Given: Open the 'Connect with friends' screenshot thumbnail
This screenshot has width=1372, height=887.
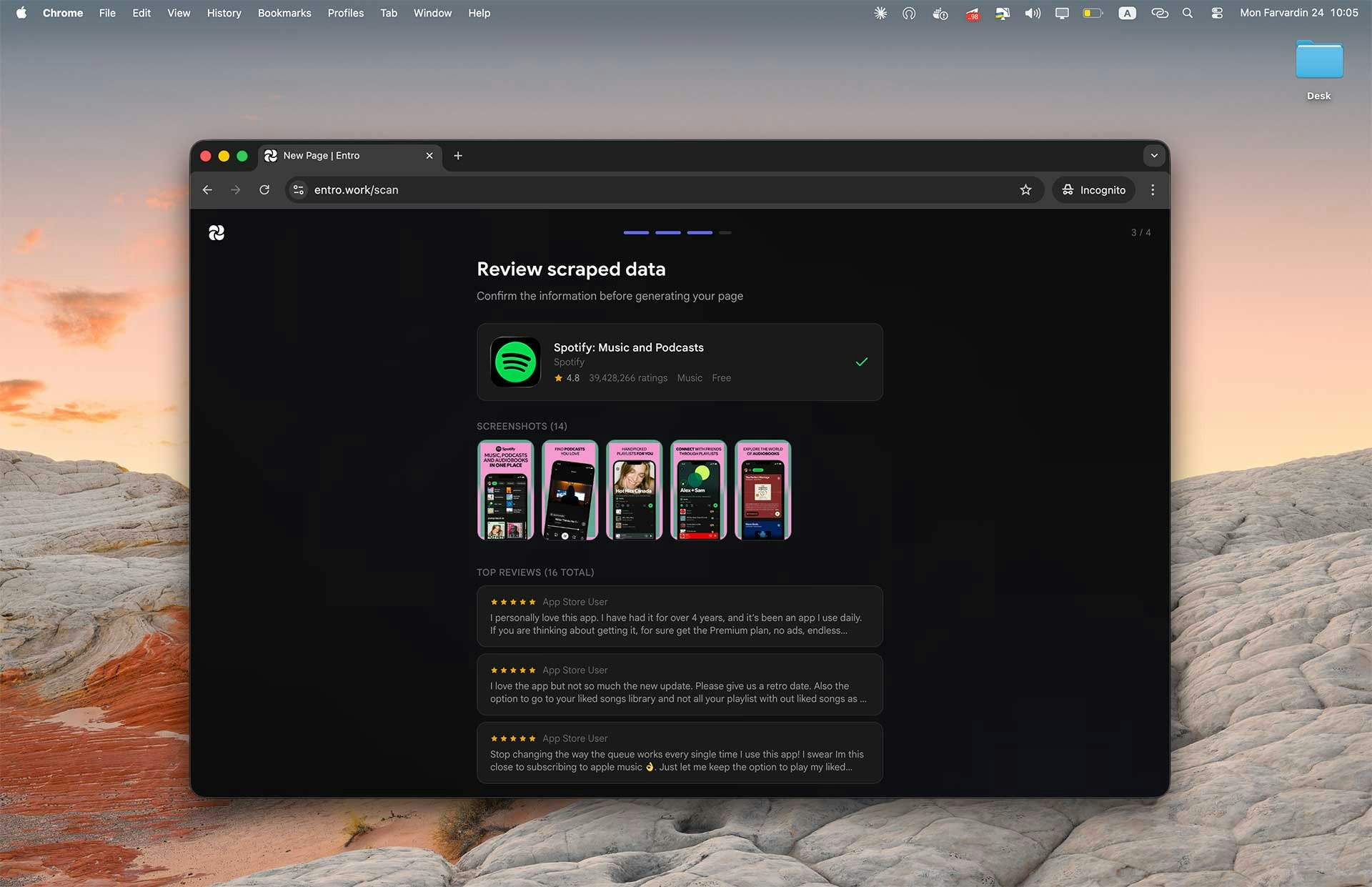Looking at the screenshot, I should tap(698, 490).
